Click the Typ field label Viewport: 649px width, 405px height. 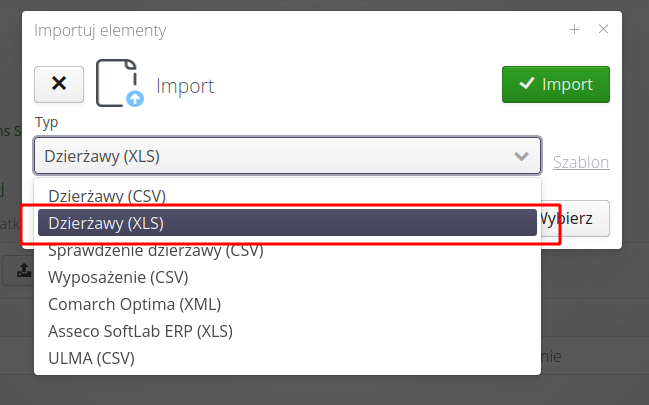pyautogui.click(x=47, y=122)
